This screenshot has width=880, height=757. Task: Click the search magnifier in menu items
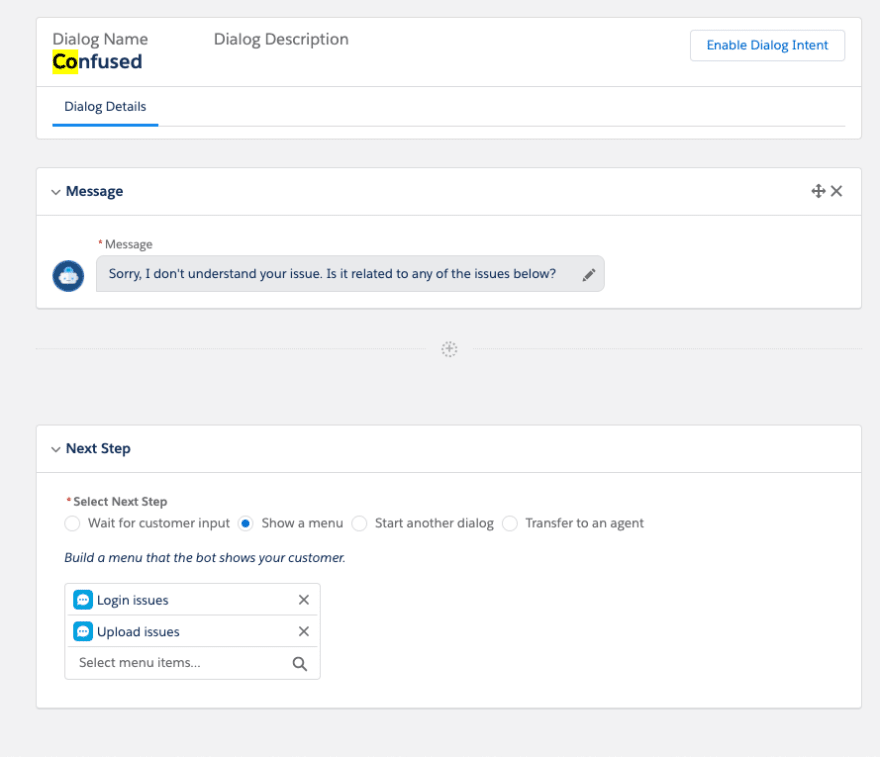[x=300, y=664]
